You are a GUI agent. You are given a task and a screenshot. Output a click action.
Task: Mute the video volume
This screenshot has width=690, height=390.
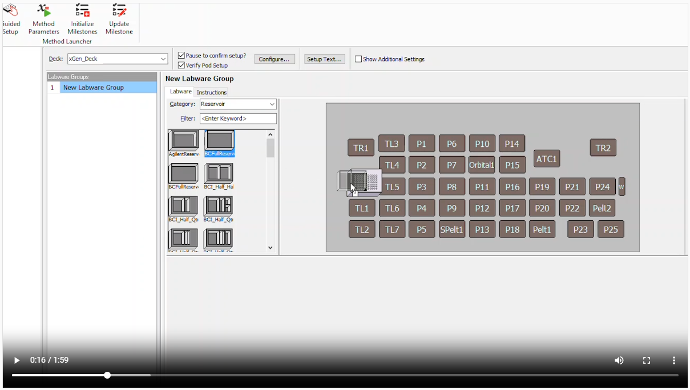point(619,360)
